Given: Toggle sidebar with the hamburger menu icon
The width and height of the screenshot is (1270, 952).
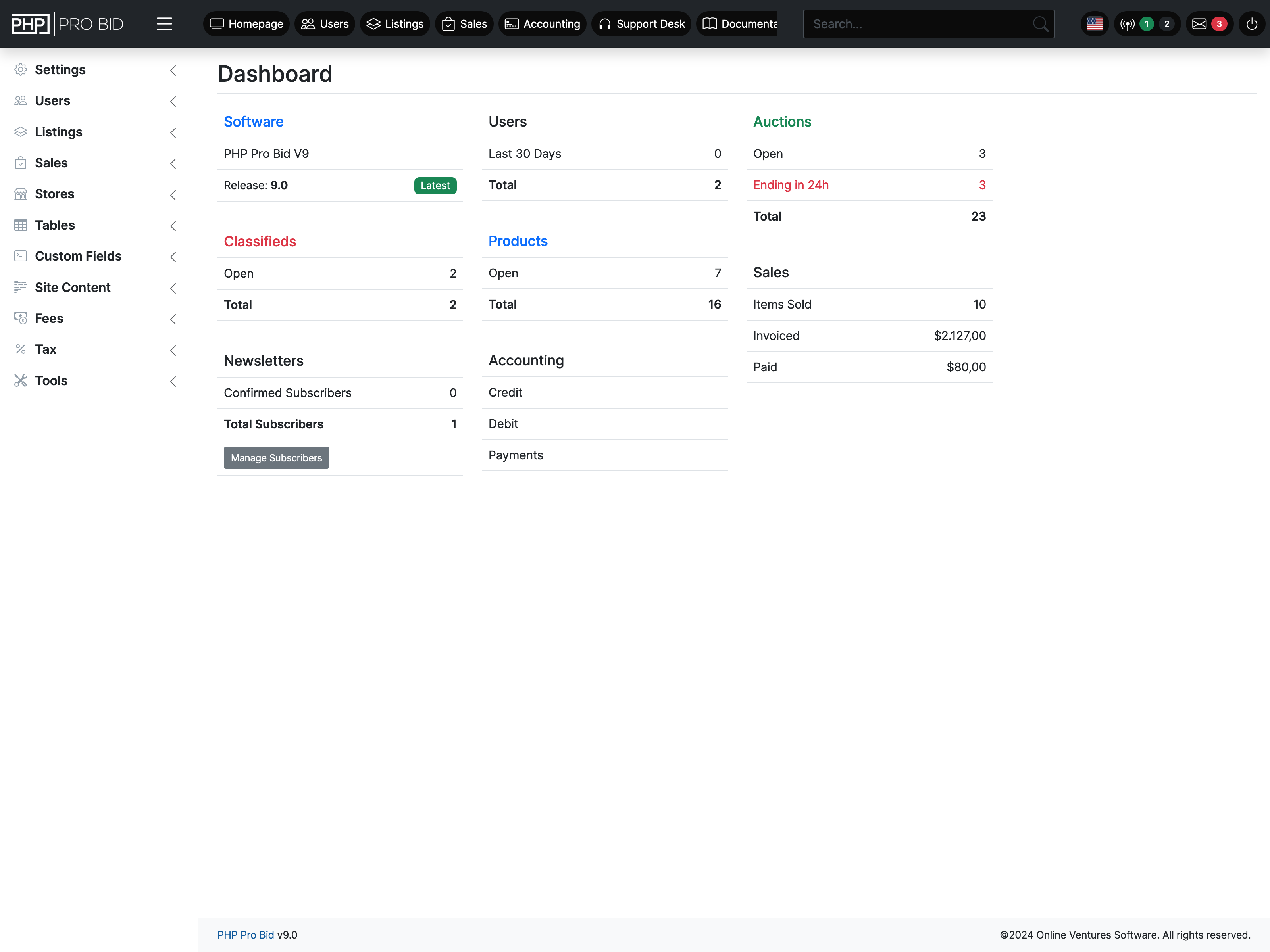Looking at the screenshot, I should coord(164,24).
